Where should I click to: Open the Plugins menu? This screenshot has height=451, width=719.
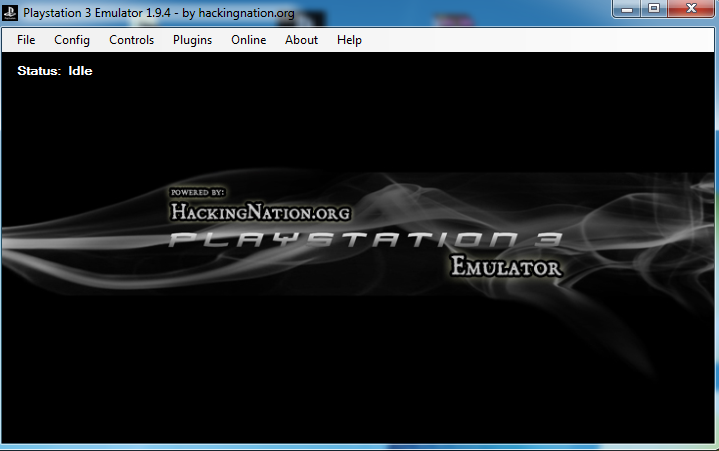coord(193,40)
